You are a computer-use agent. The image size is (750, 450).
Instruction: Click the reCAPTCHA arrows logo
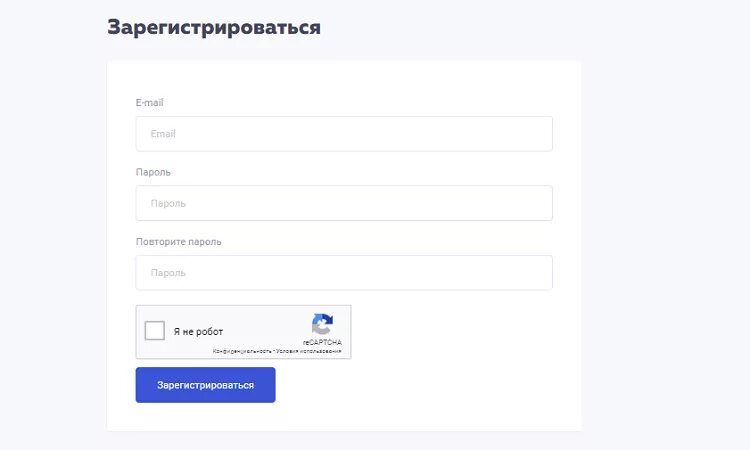point(322,324)
